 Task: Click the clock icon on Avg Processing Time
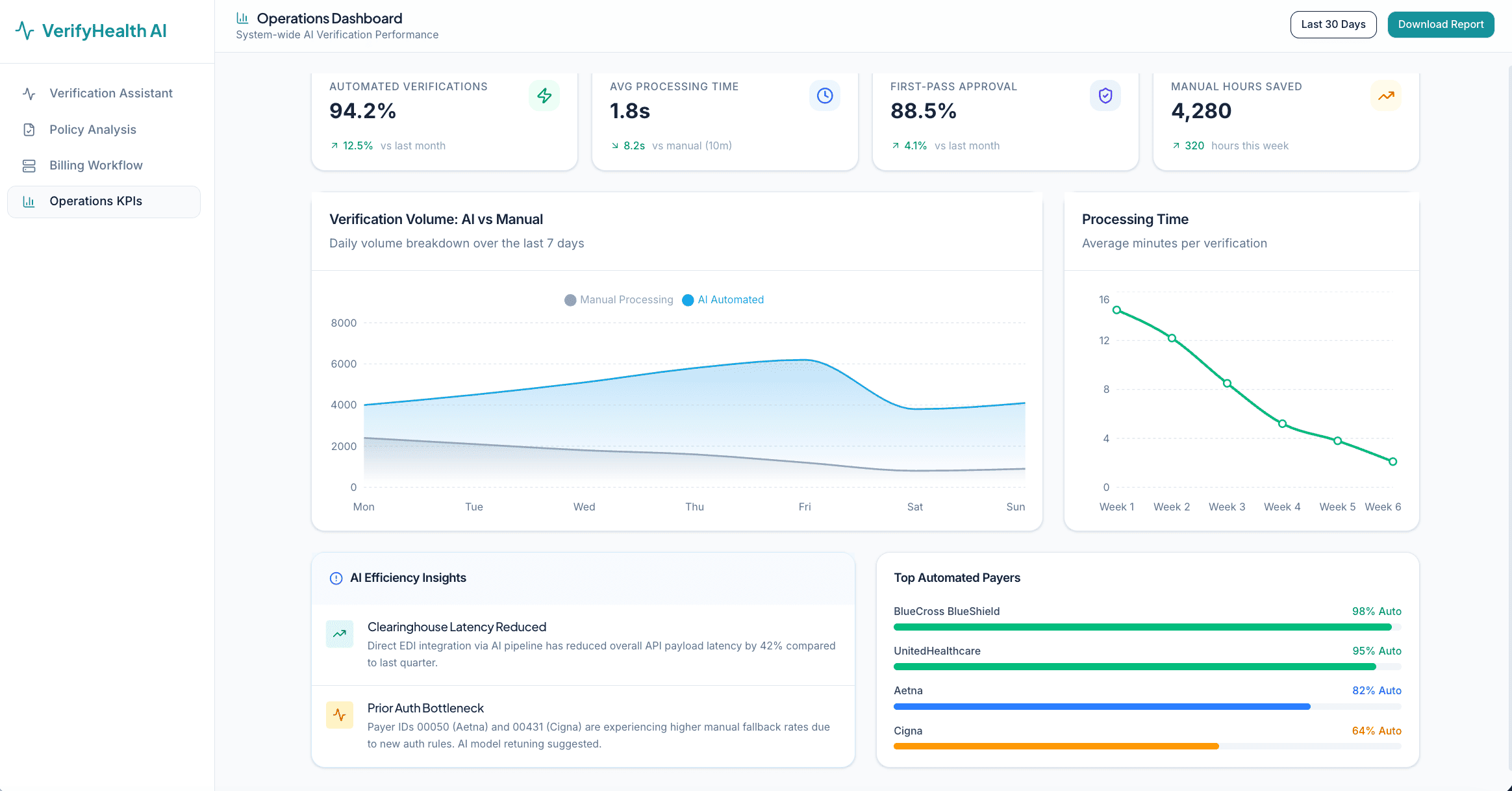click(x=825, y=96)
